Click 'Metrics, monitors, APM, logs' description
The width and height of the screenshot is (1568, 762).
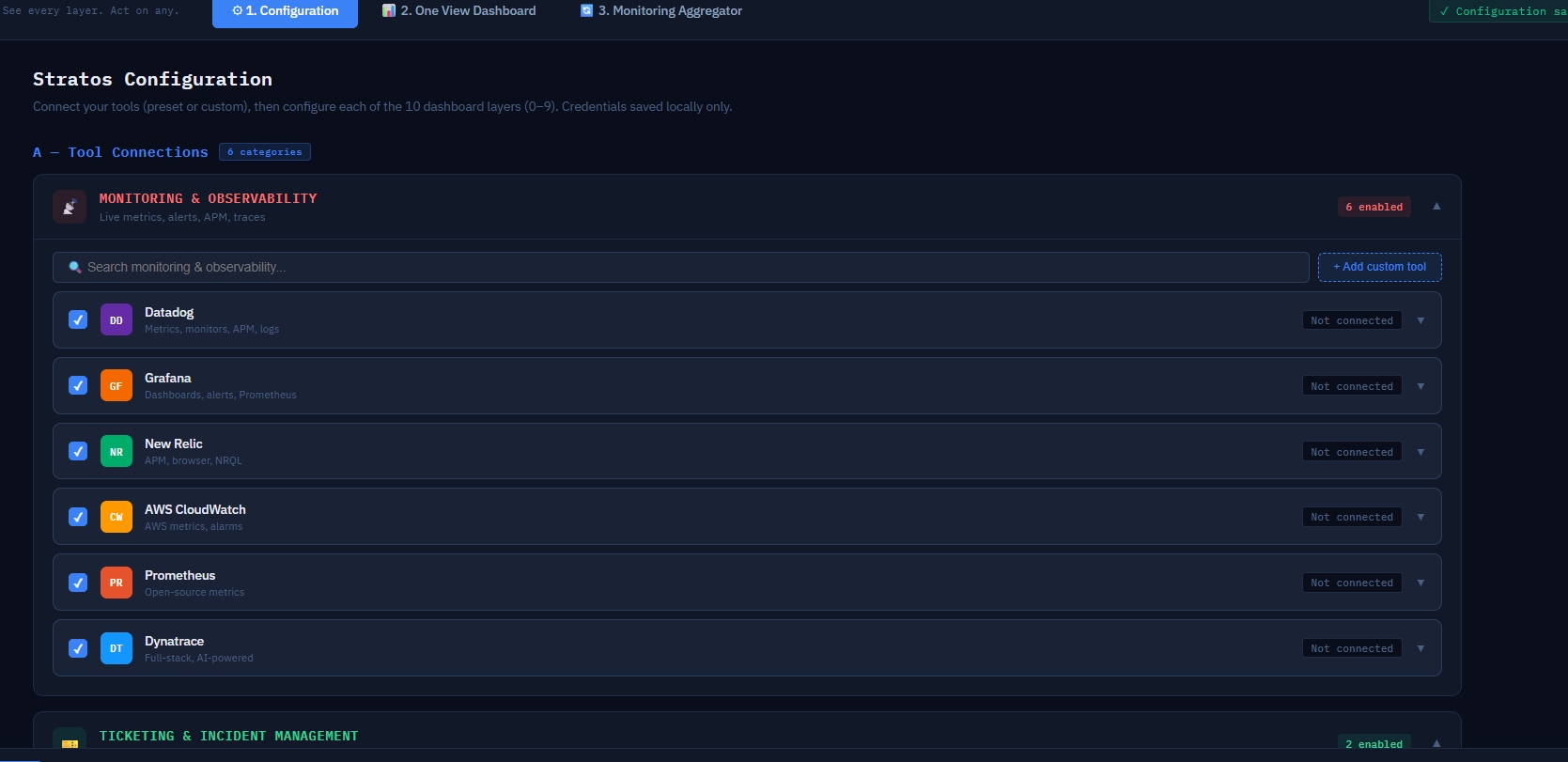click(x=212, y=330)
